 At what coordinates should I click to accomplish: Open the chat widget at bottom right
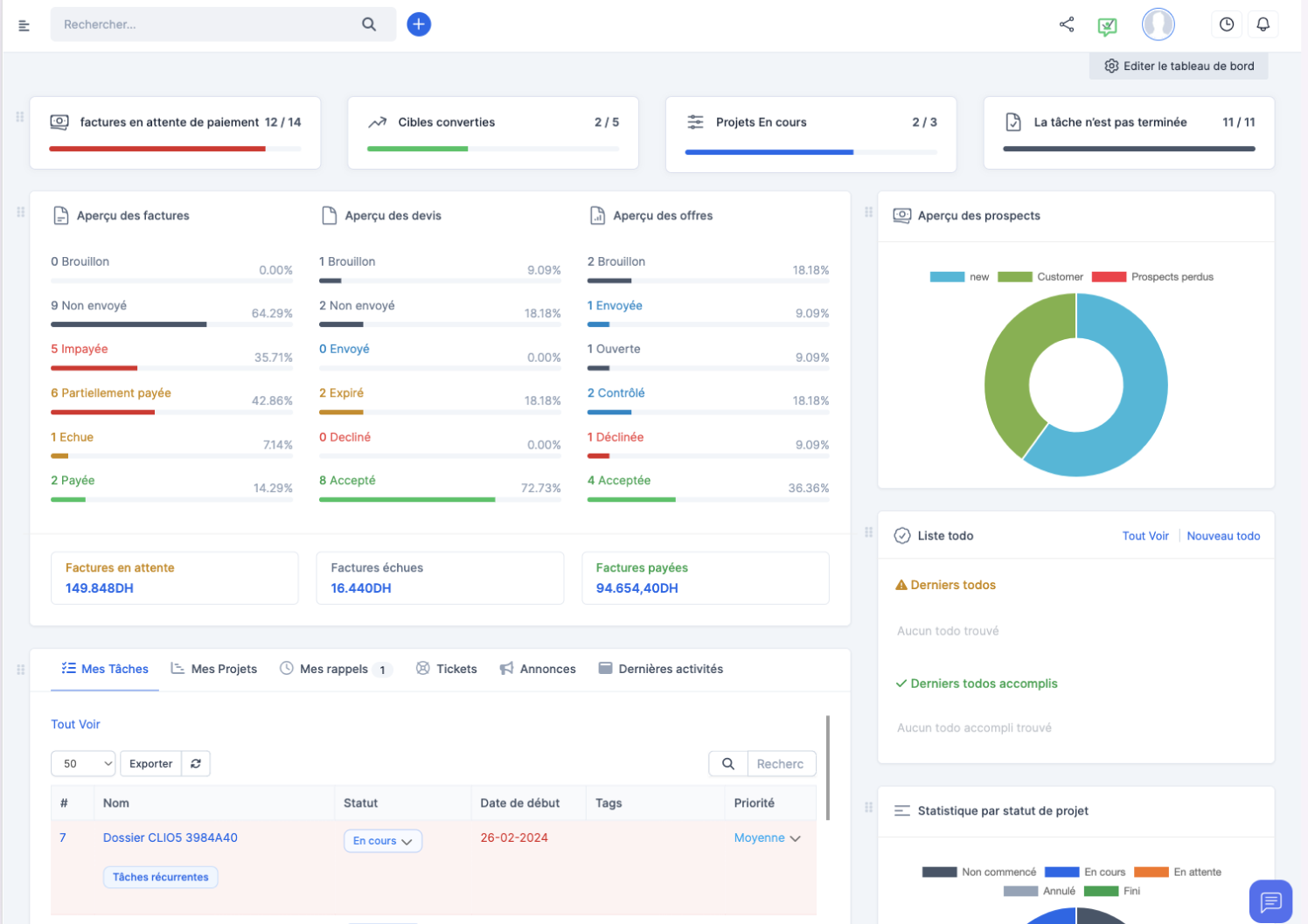pyautogui.click(x=1270, y=900)
